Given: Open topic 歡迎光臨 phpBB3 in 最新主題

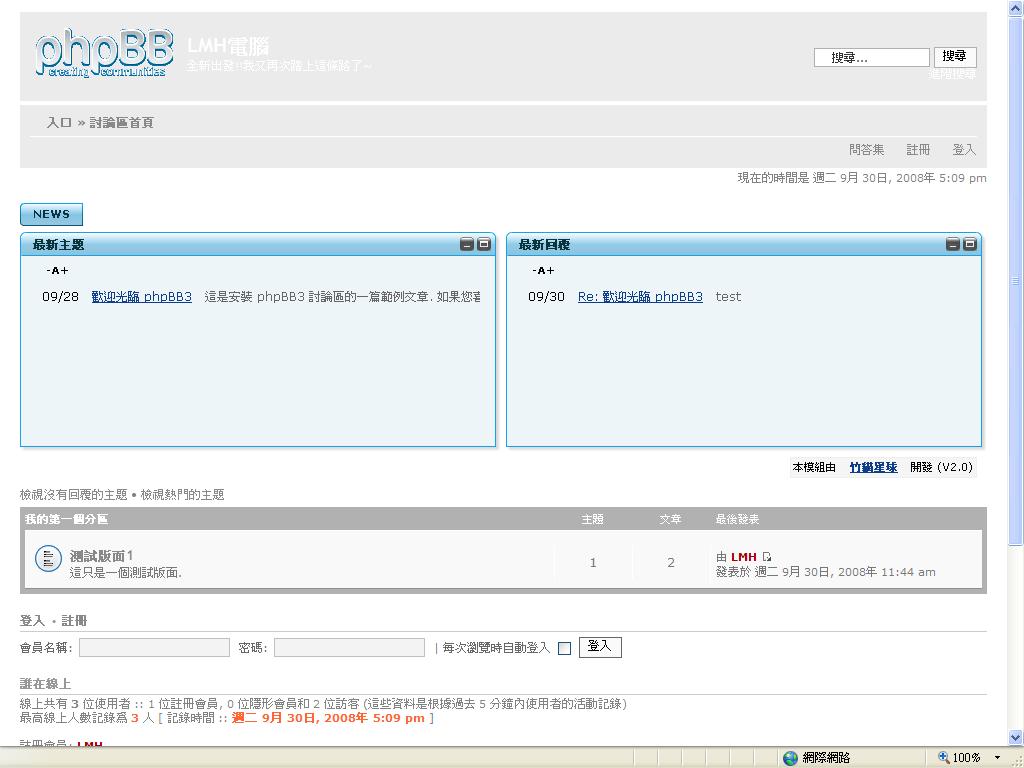Looking at the screenshot, I should [x=142, y=296].
